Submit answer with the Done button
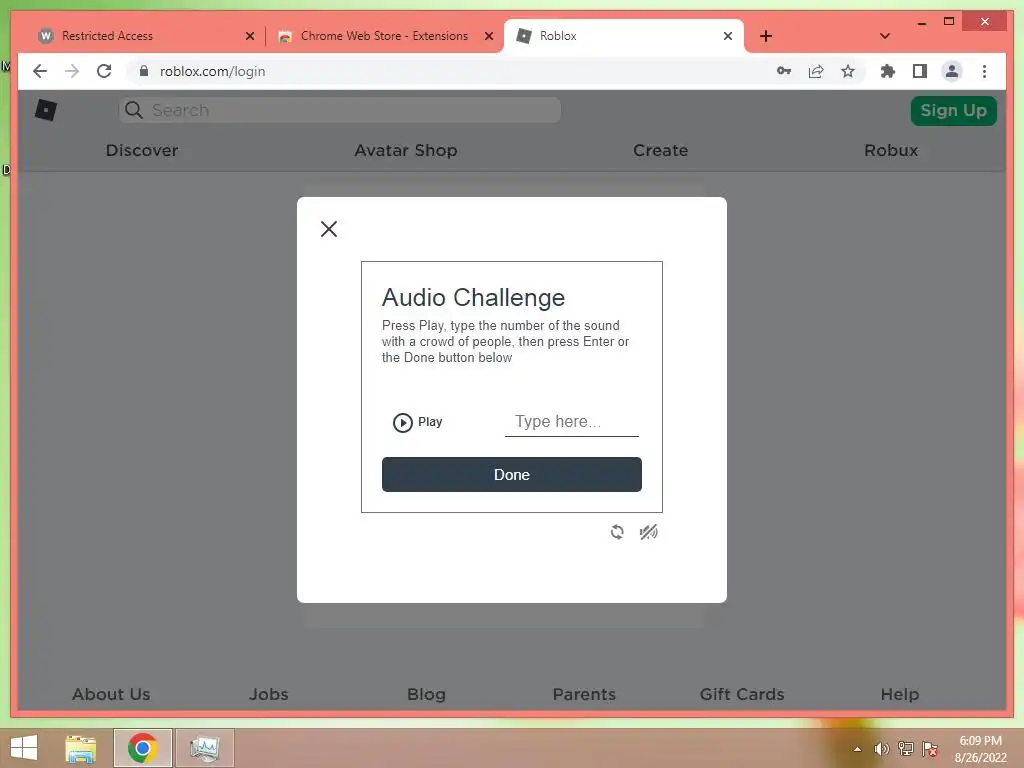This screenshot has height=768, width=1024. coord(511,475)
